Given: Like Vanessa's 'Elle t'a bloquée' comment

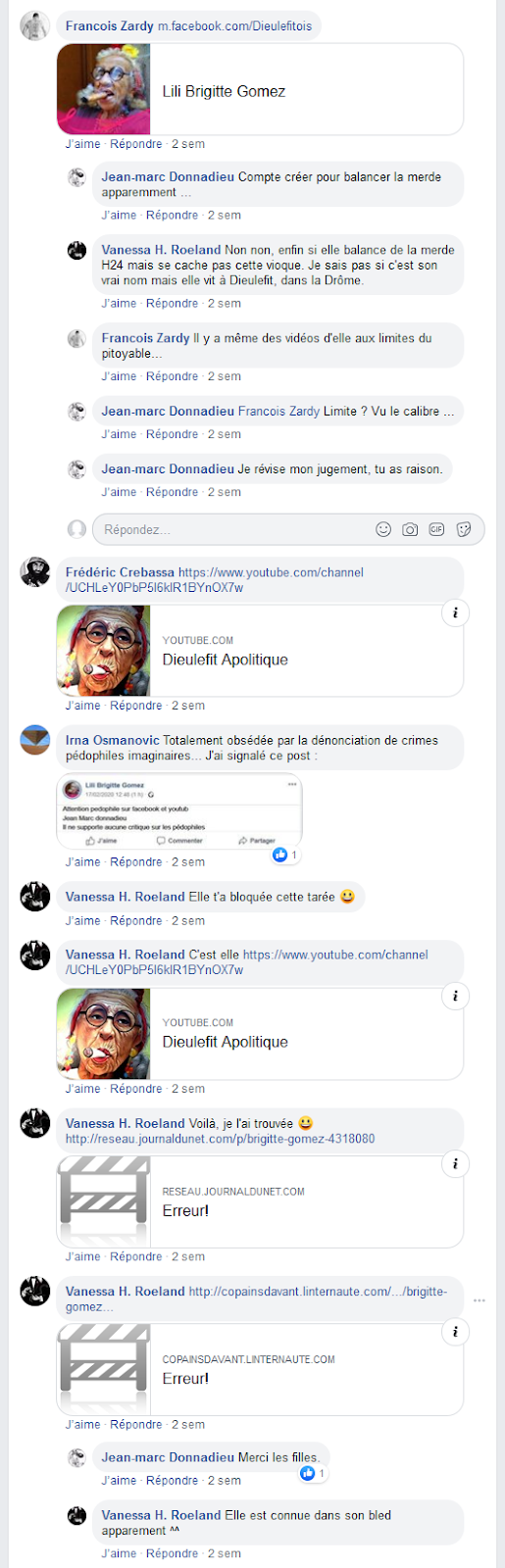Looking at the screenshot, I should coord(83,920).
